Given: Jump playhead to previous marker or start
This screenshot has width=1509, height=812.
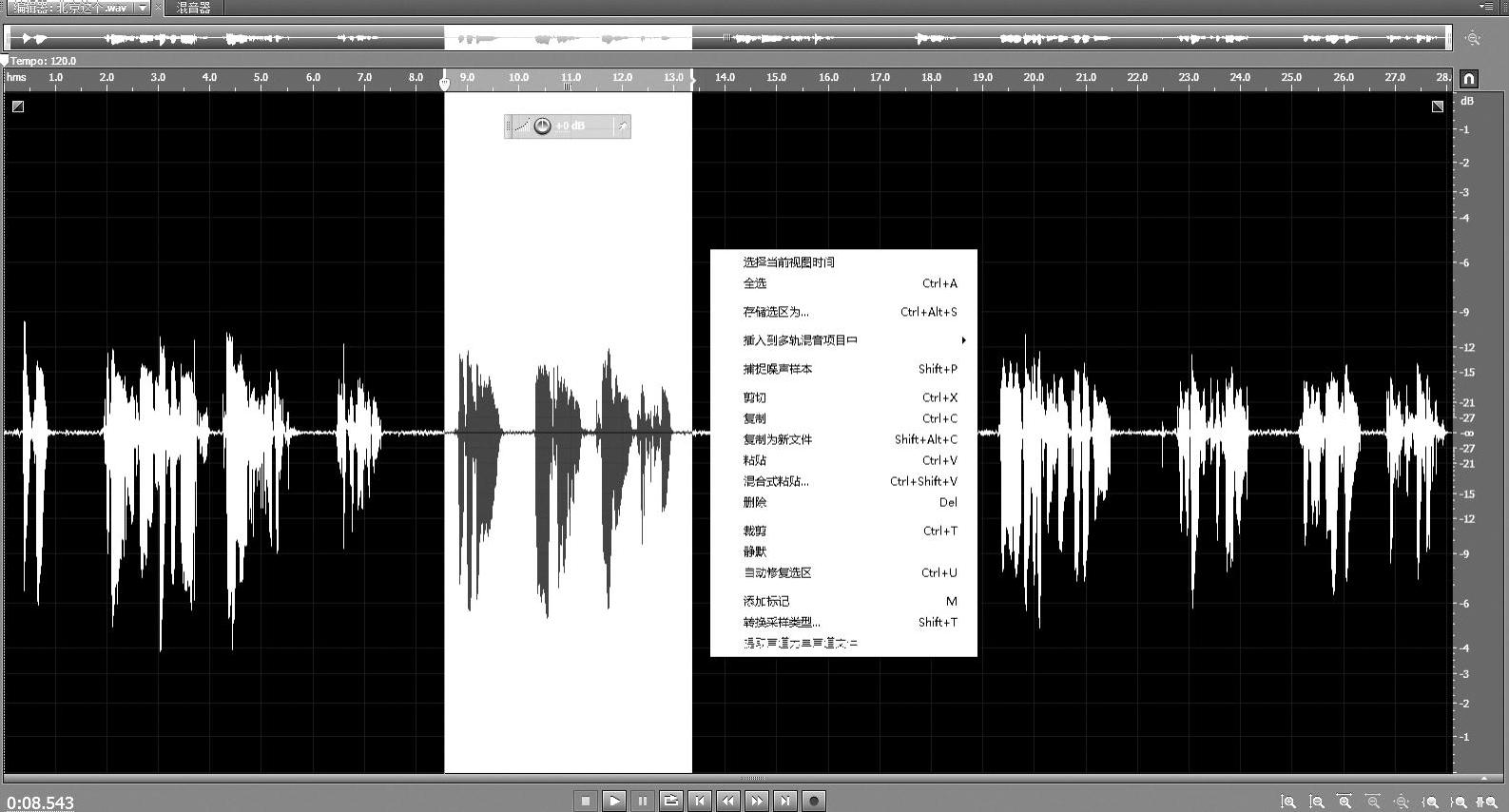Looking at the screenshot, I should tap(700, 801).
